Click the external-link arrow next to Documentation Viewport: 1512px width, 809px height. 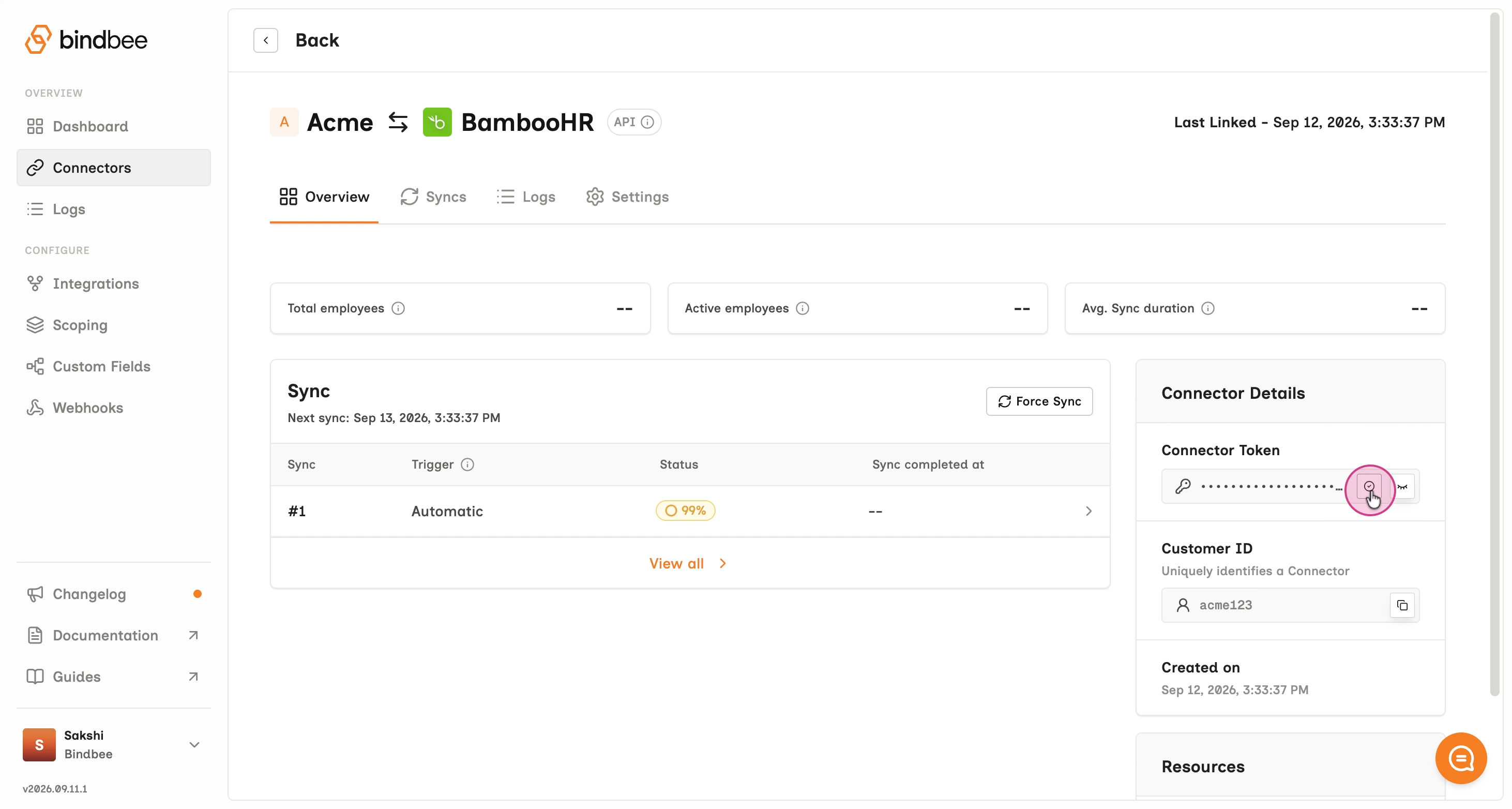193,635
